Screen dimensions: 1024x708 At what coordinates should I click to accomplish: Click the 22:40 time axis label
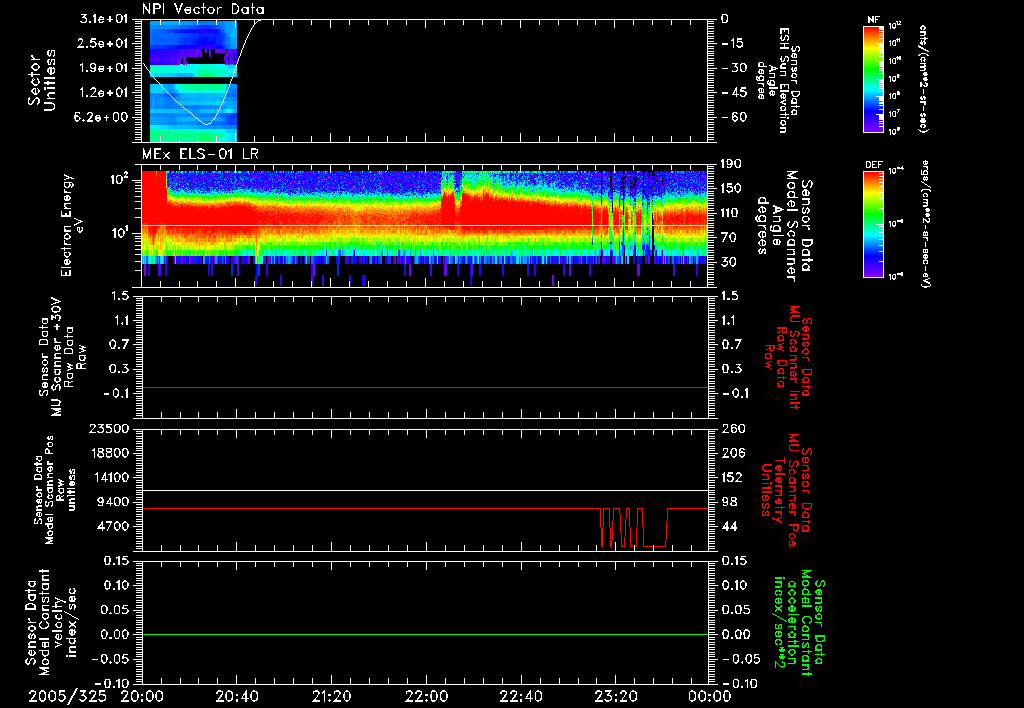tap(520, 696)
